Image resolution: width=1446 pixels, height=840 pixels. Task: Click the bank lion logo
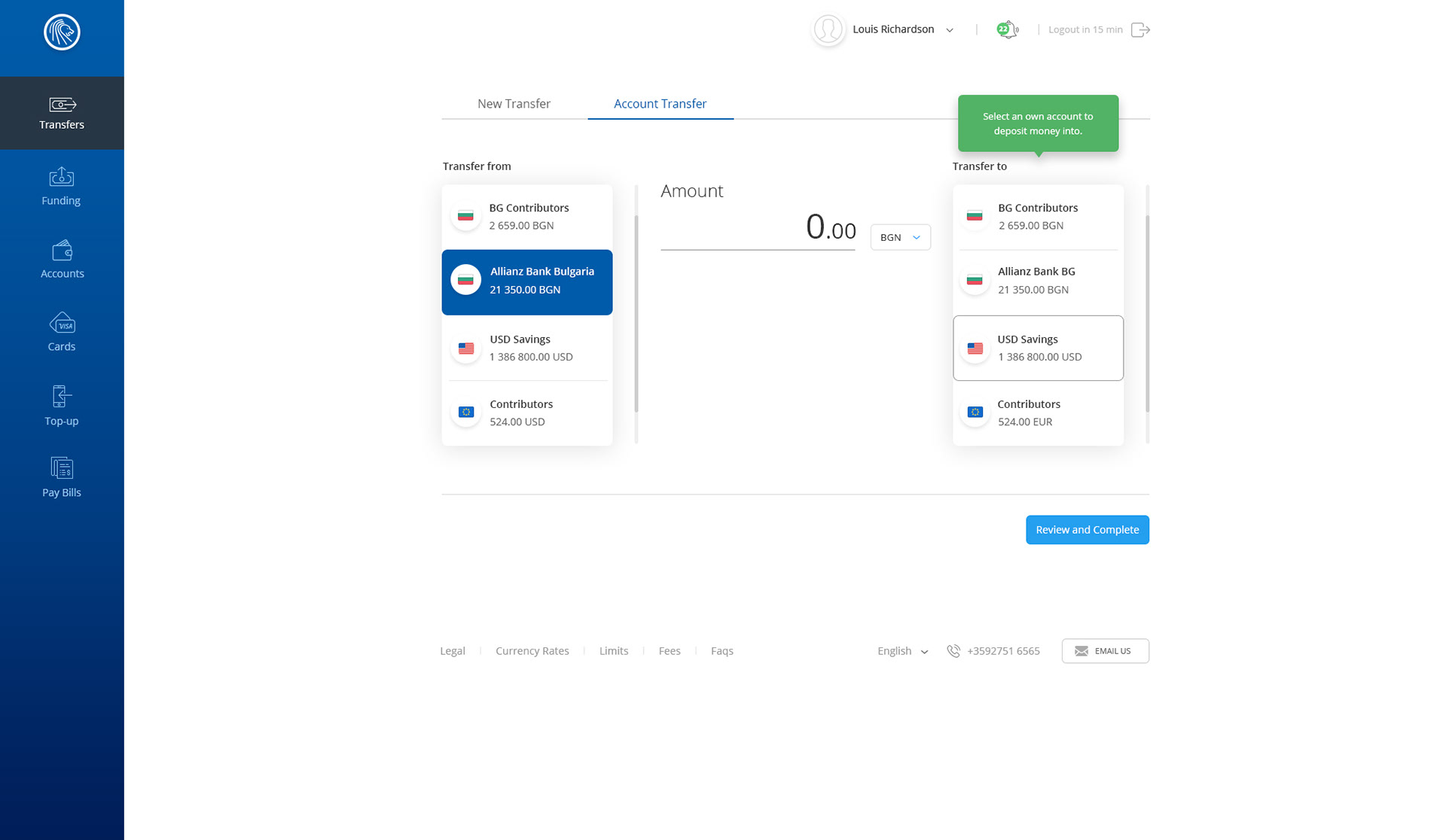62,32
